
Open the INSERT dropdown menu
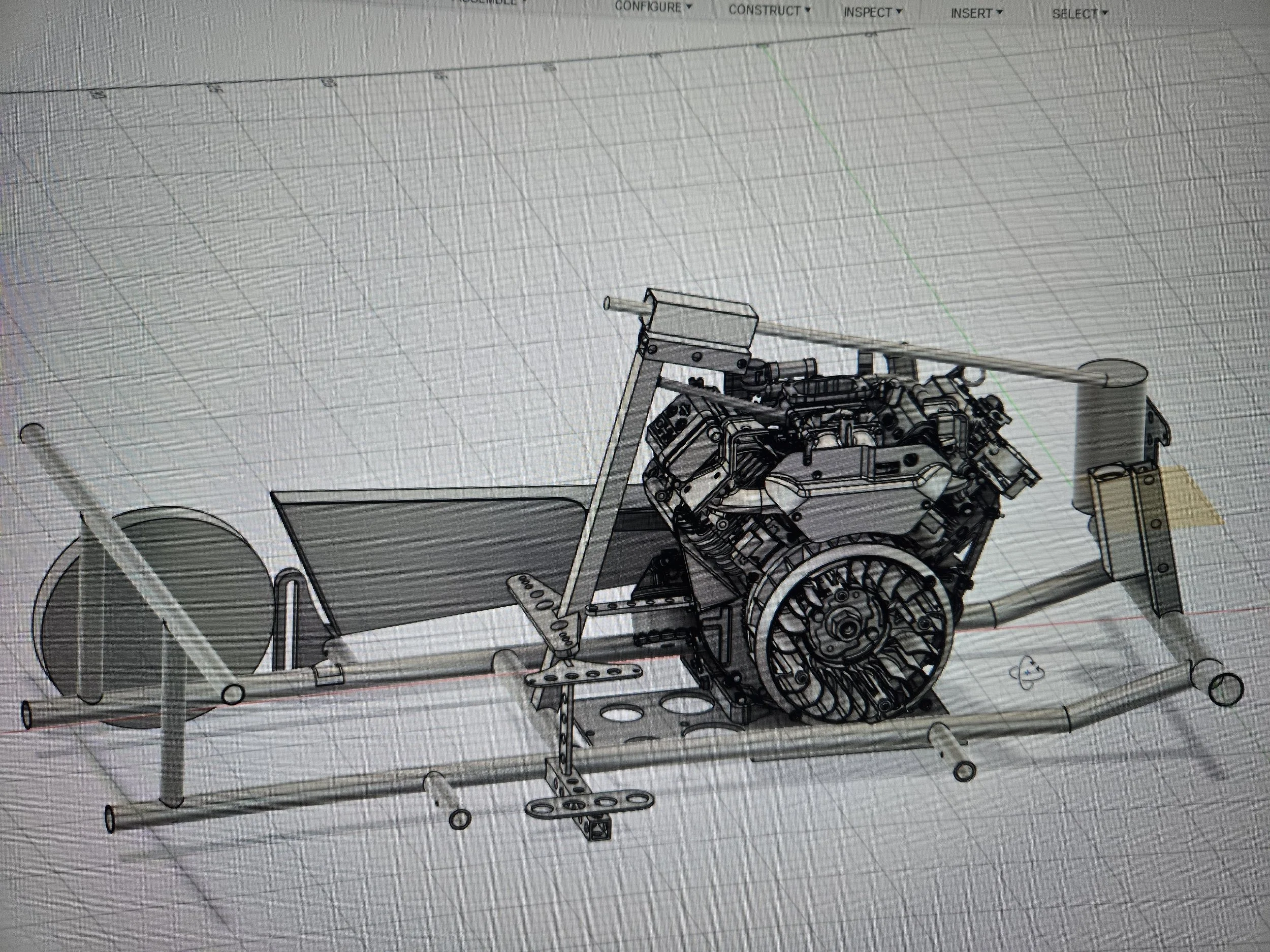click(x=976, y=13)
